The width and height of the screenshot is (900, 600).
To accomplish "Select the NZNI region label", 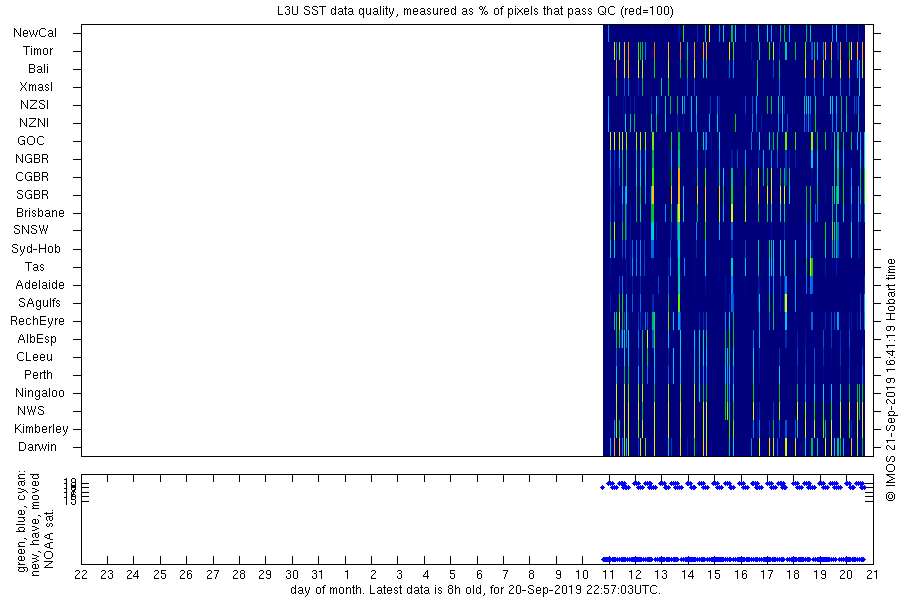I will coord(34,122).
